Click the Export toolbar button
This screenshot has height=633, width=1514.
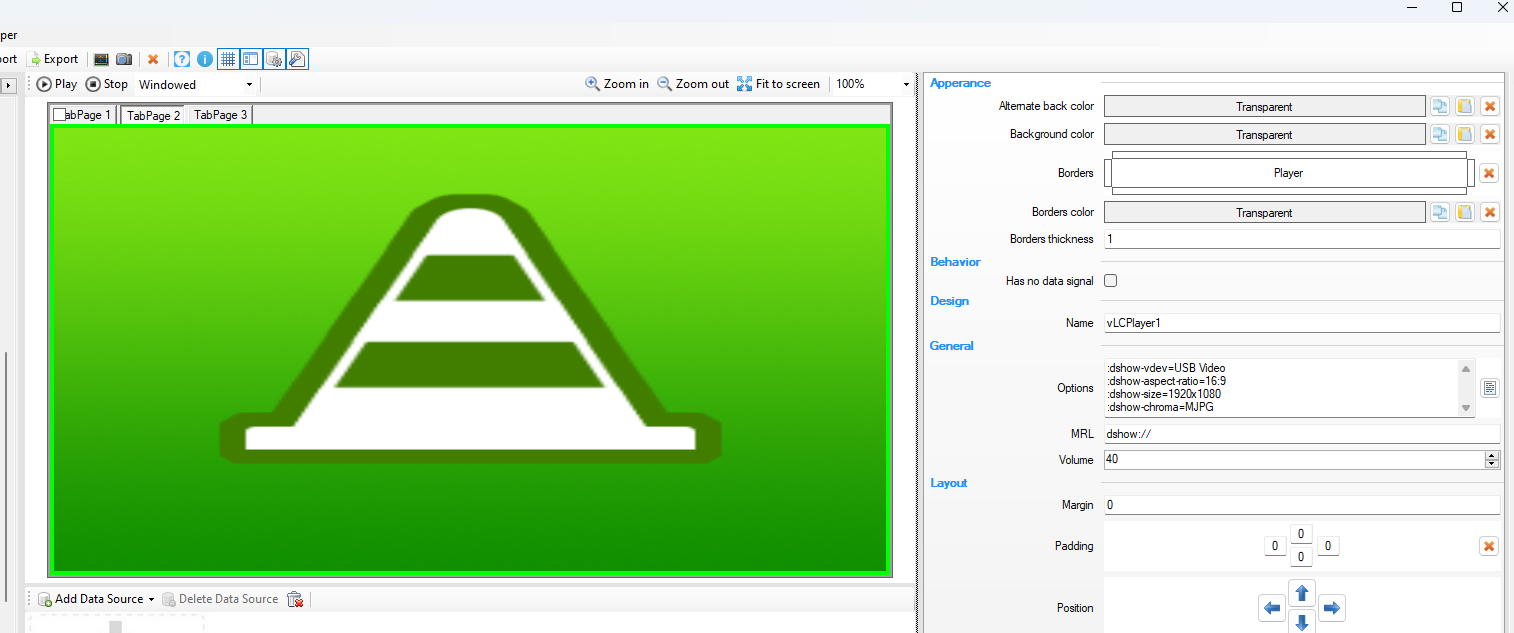55,59
